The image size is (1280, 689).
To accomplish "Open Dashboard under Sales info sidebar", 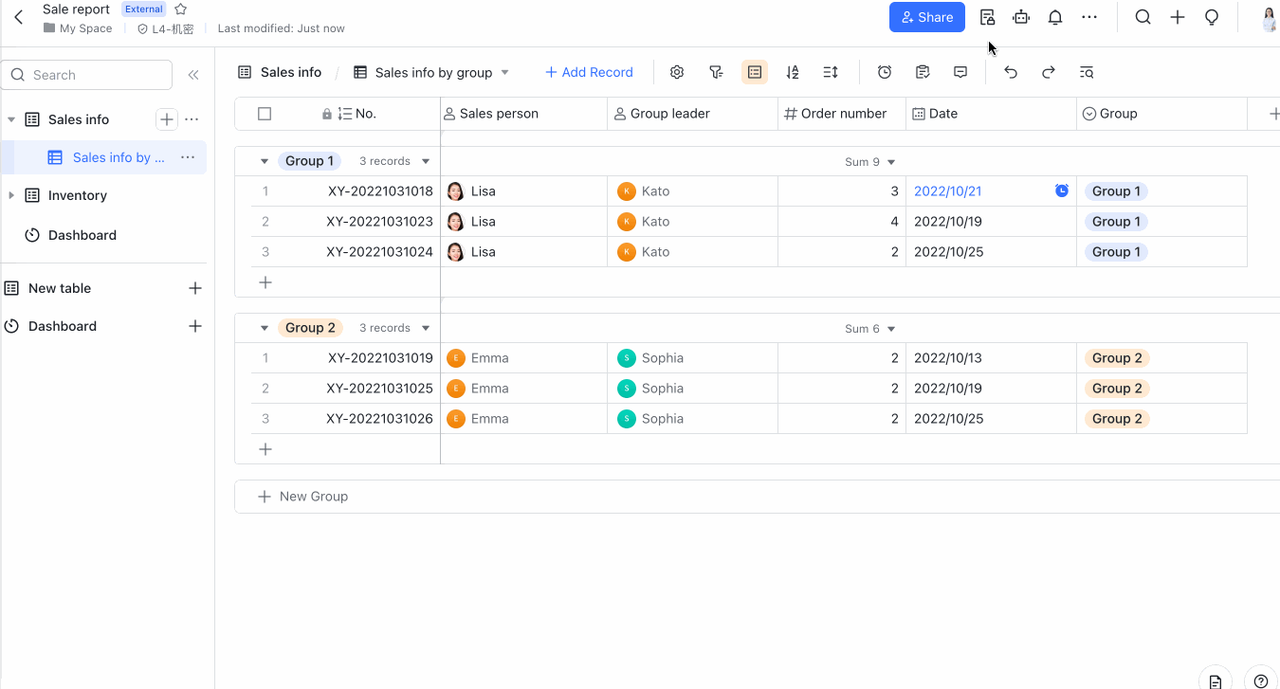I will point(82,235).
